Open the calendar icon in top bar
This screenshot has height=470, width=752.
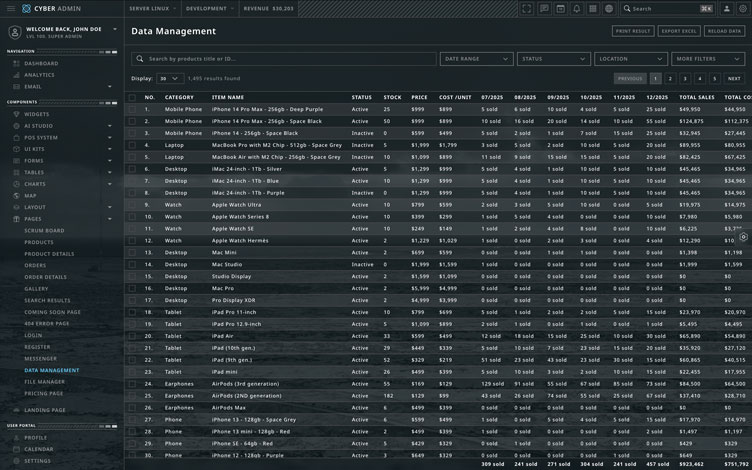tap(560, 8)
